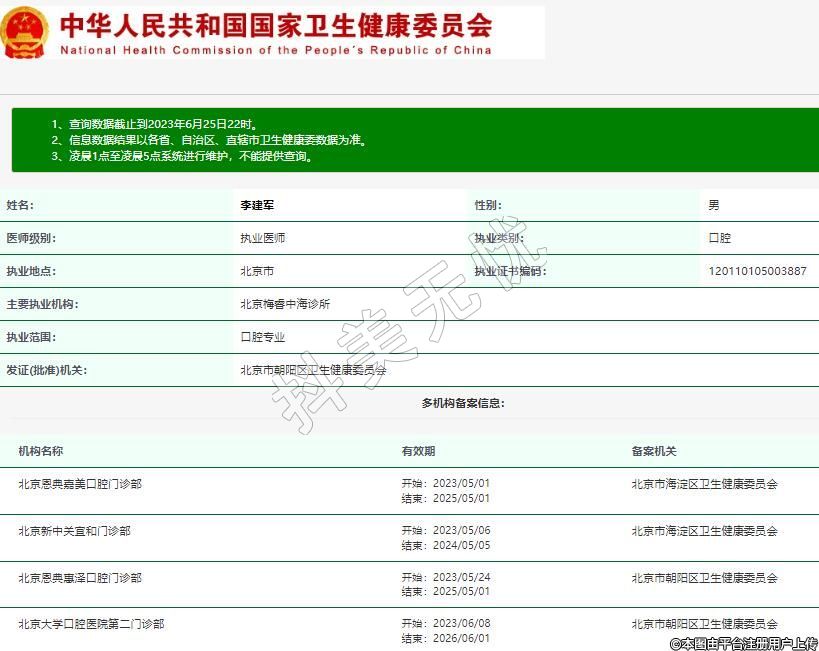Click the institution 北京梅香中海诊所
Viewport: 819px width, 651px height.
coord(285,304)
